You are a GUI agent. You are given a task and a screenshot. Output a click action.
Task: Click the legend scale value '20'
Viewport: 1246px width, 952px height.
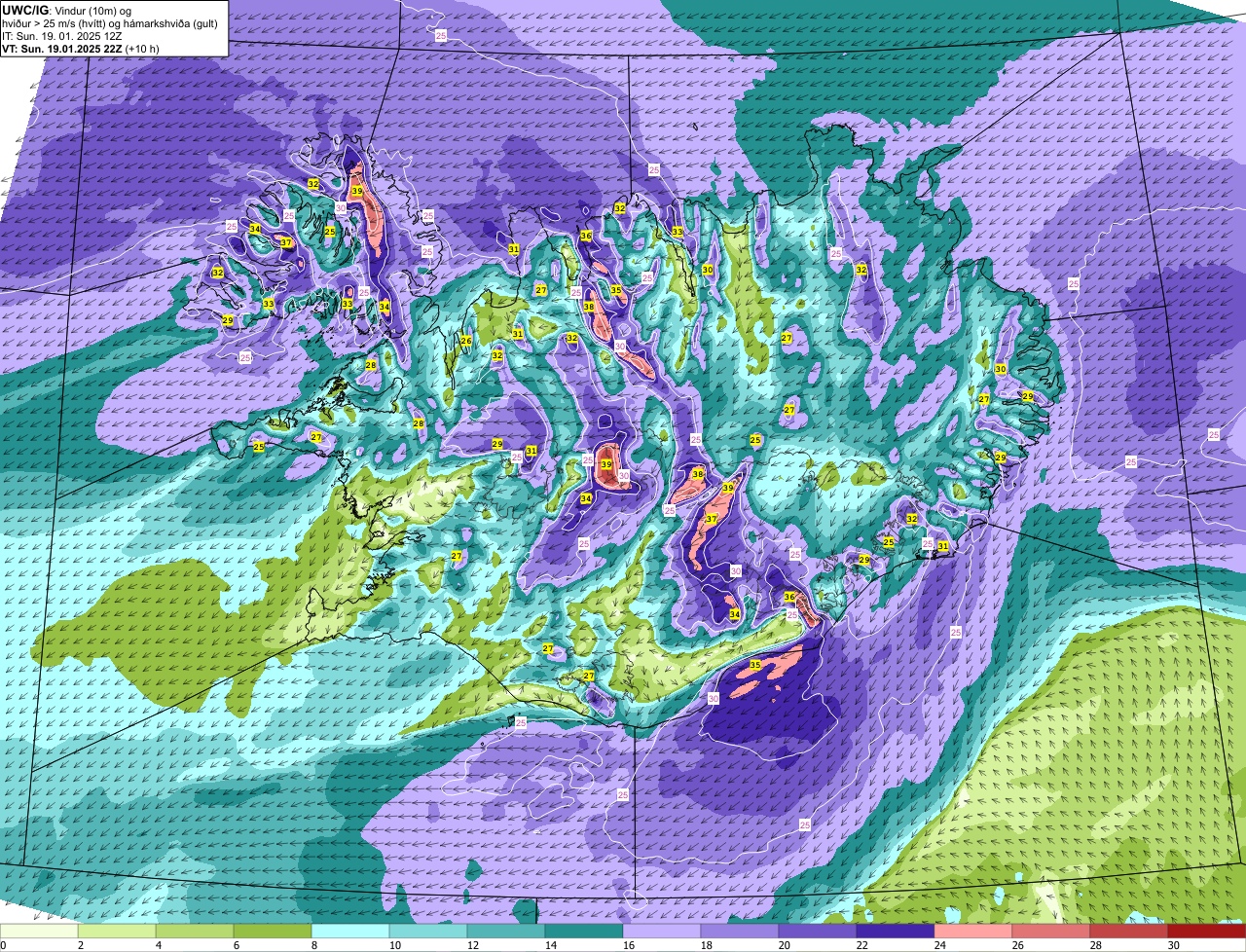tap(785, 945)
